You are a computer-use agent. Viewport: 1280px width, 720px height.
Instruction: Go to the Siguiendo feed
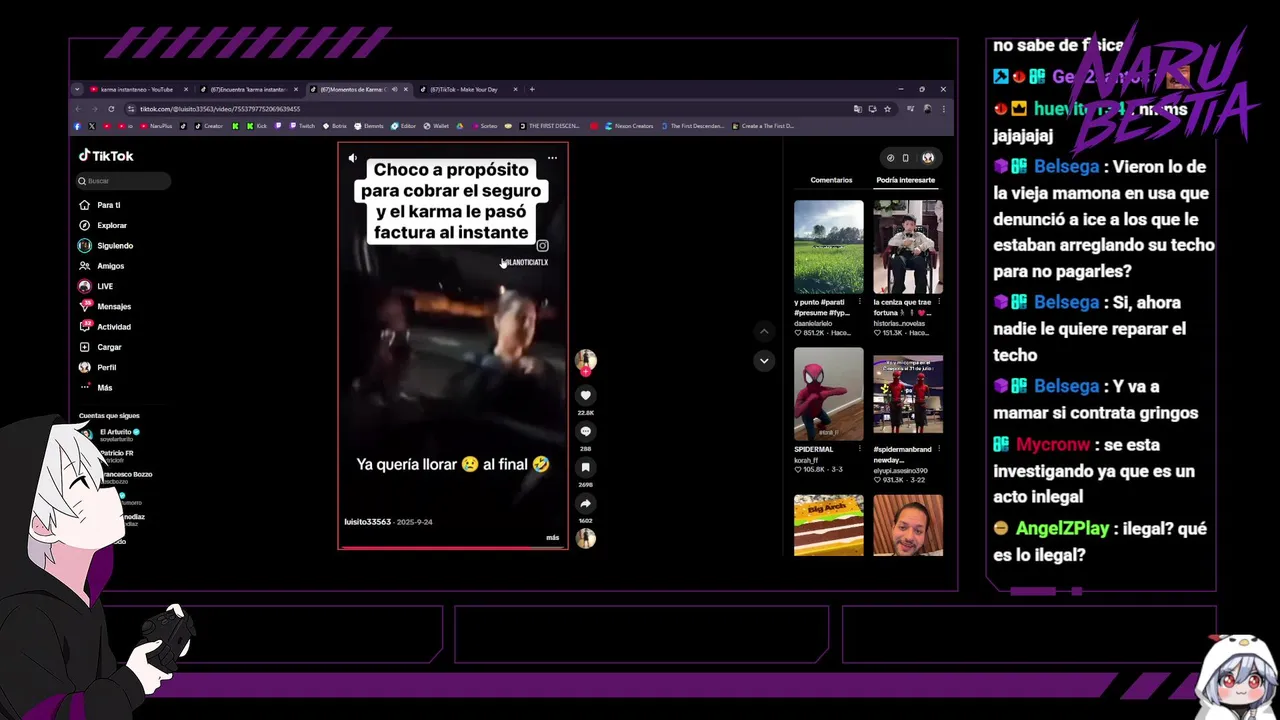(106, 245)
